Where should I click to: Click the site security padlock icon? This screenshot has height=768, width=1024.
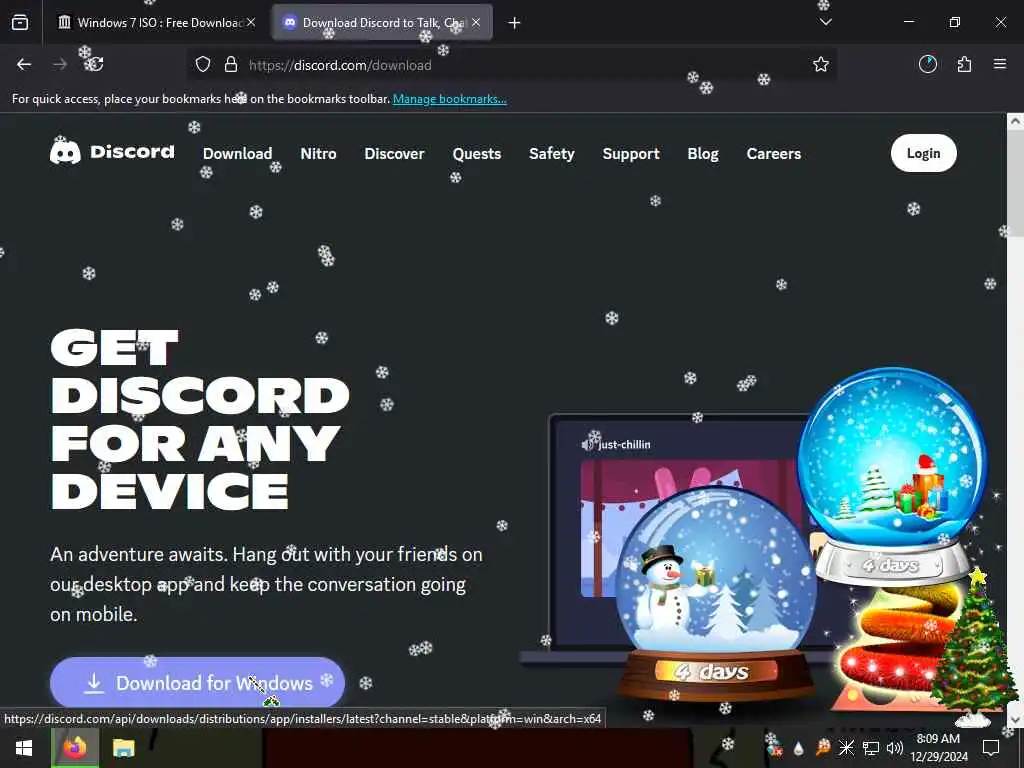click(231, 65)
